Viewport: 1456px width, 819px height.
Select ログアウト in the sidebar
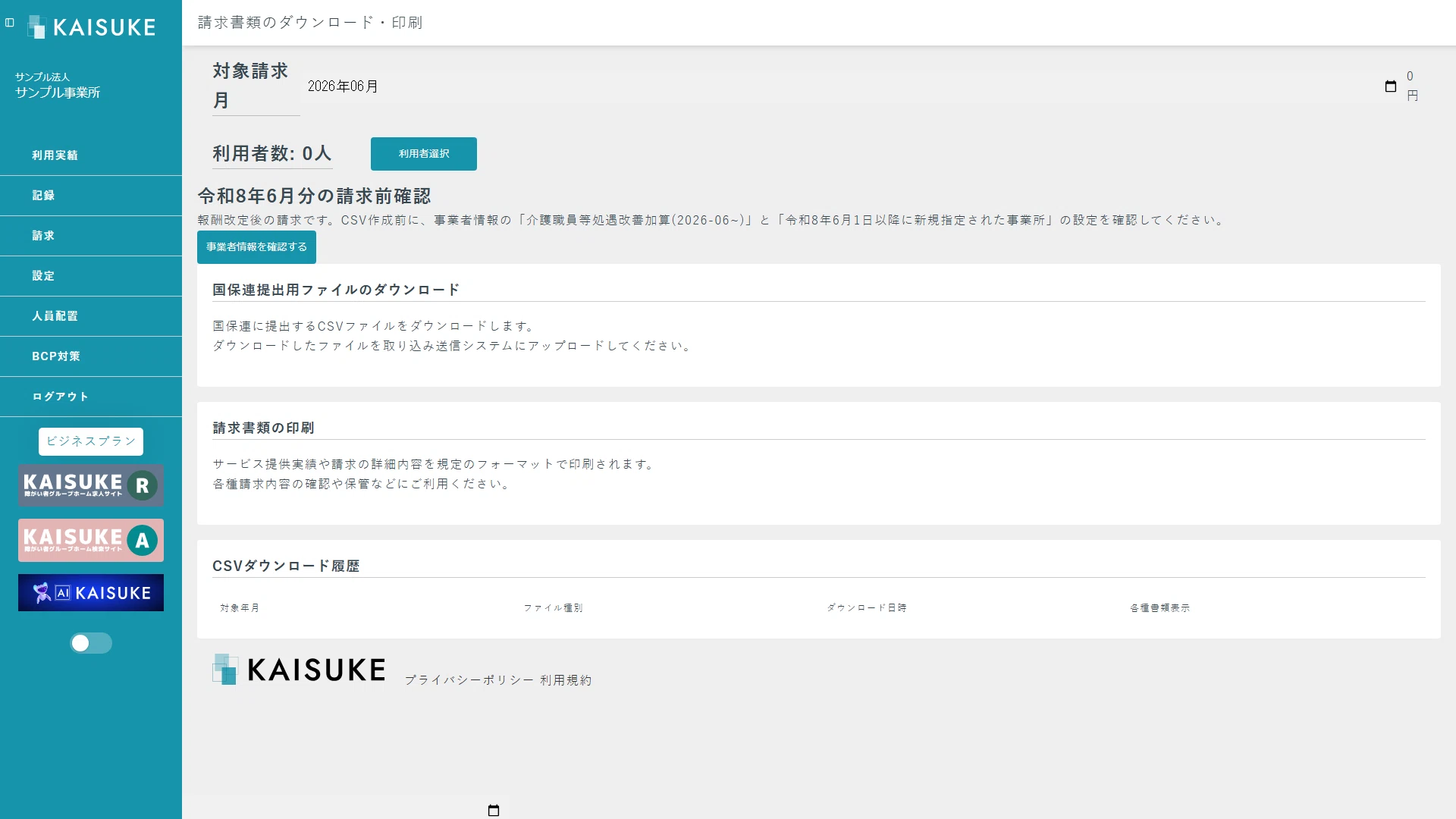91,397
